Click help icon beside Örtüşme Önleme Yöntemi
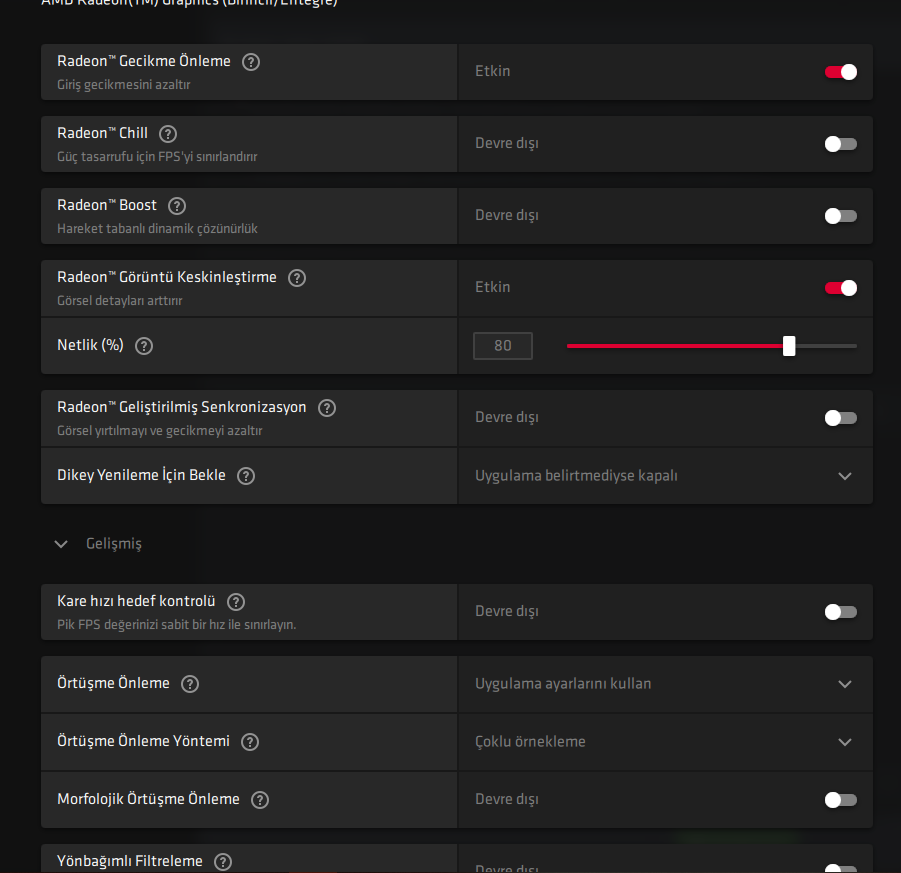This screenshot has height=873, width=901. (x=250, y=742)
